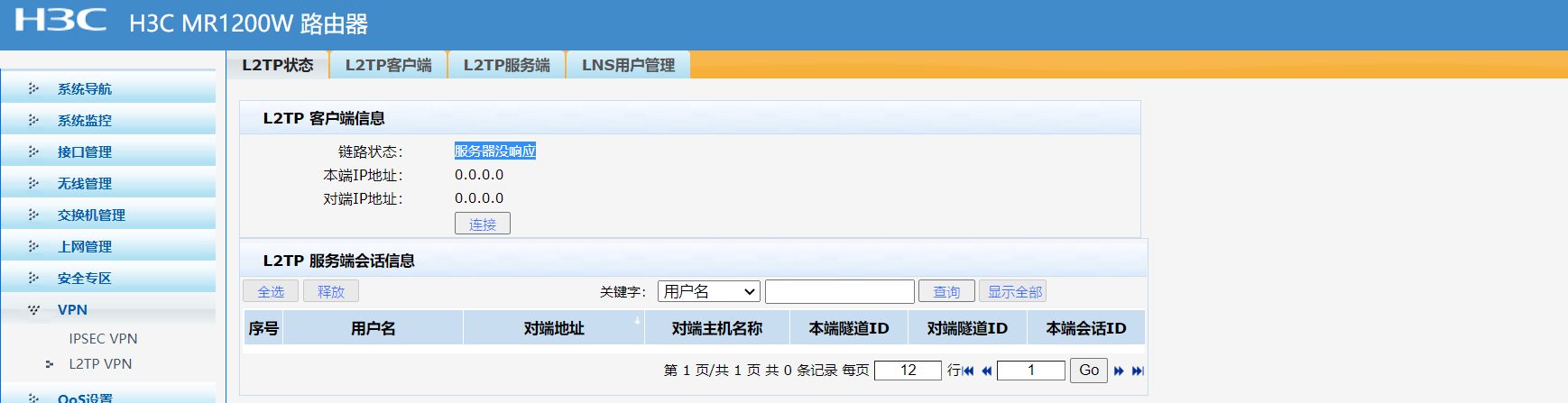Go to last page arrow icon

pyautogui.click(x=1138, y=371)
